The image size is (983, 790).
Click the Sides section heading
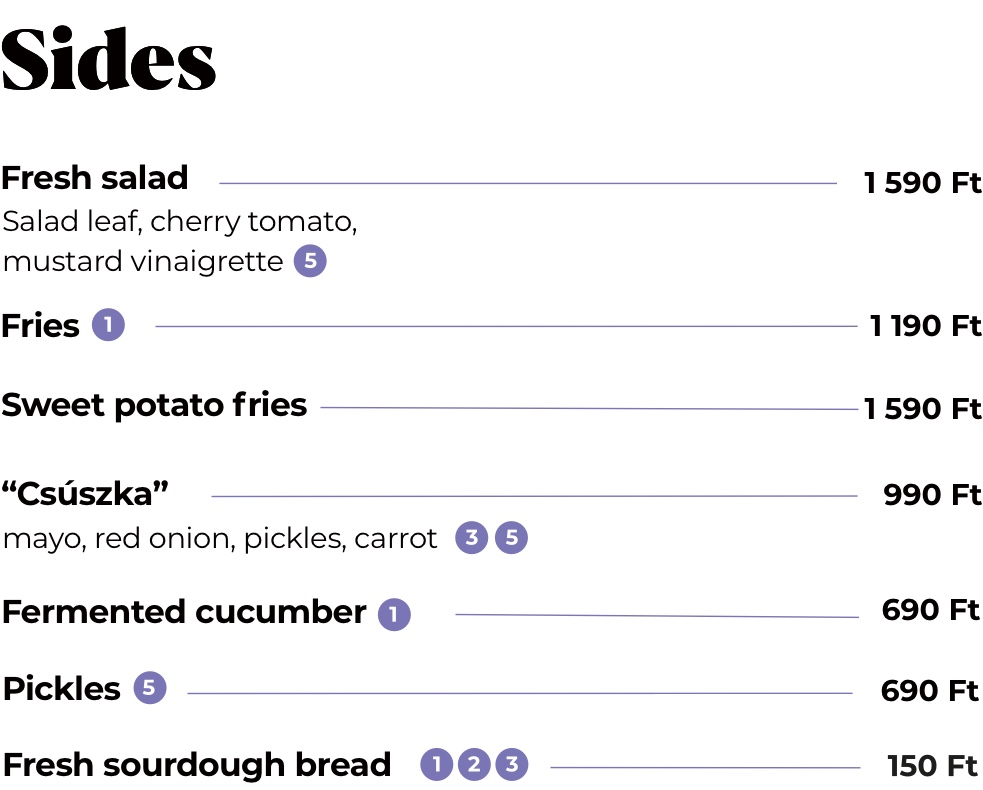click(x=108, y=58)
